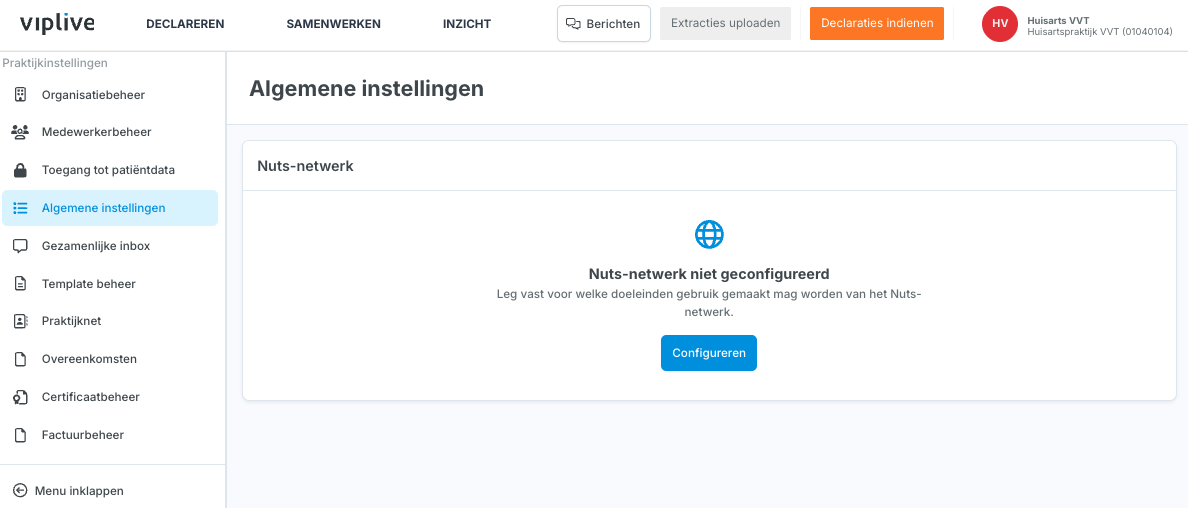Select Toegang tot patiëntdata
Image resolution: width=1188 pixels, height=508 pixels.
click(x=110, y=170)
